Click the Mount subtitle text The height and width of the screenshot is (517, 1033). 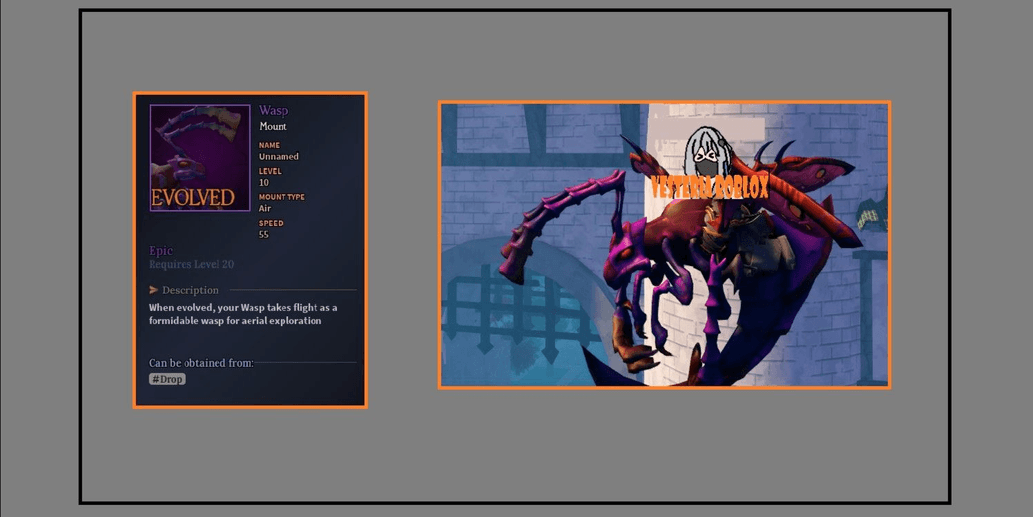coord(272,127)
